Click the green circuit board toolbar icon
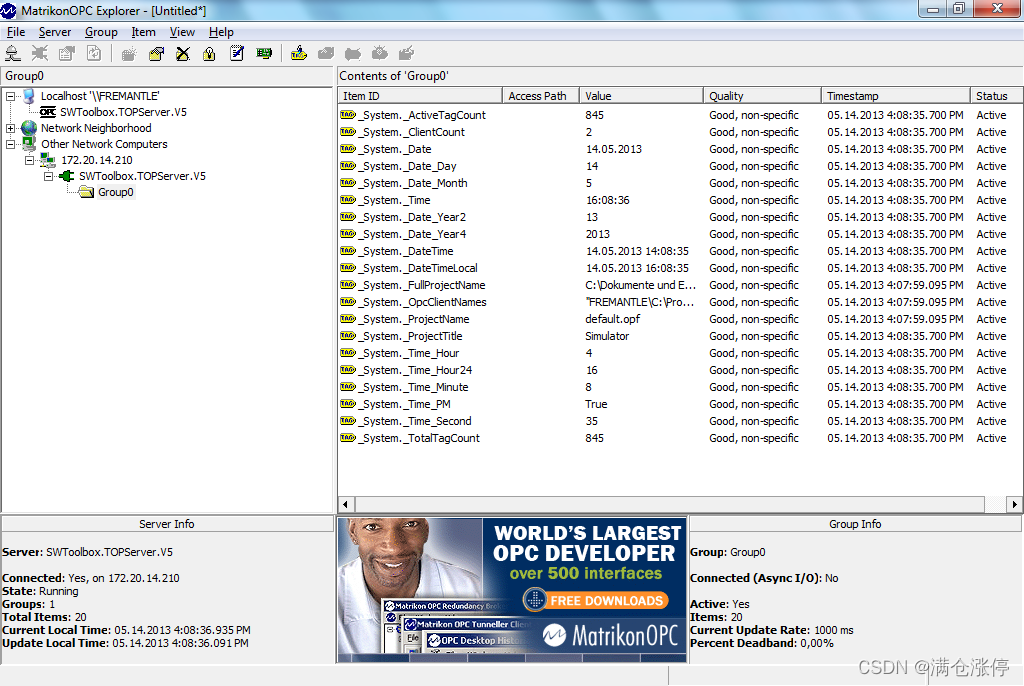Image resolution: width=1024 pixels, height=686 pixels. point(264,54)
